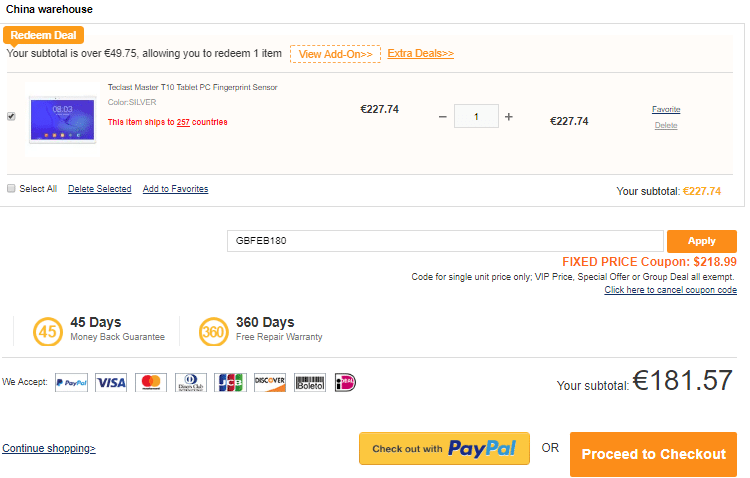Click the Boleto payment icon
This screenshot has height=478, width=750.
[x=310, y=382]
